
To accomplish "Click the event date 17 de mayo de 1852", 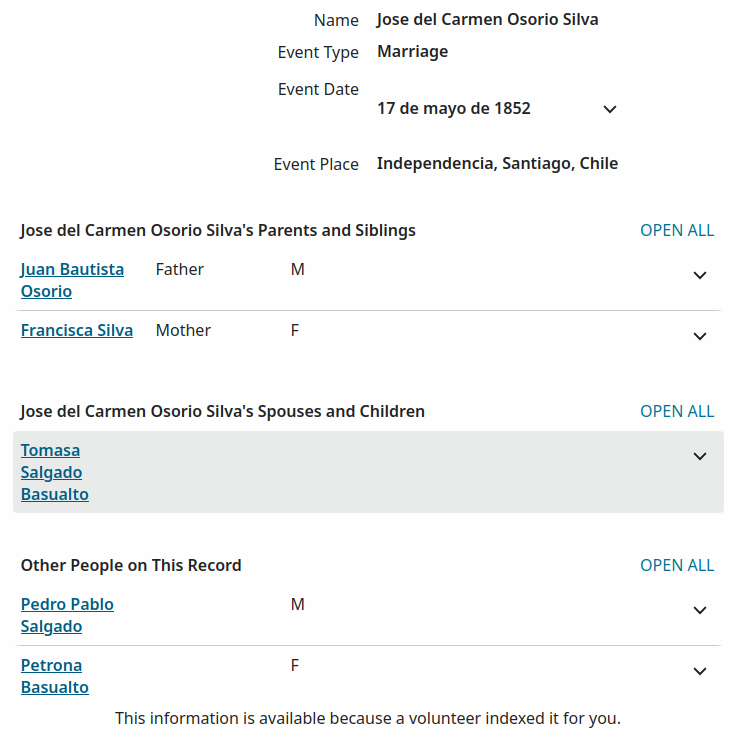I will point(454,108).
